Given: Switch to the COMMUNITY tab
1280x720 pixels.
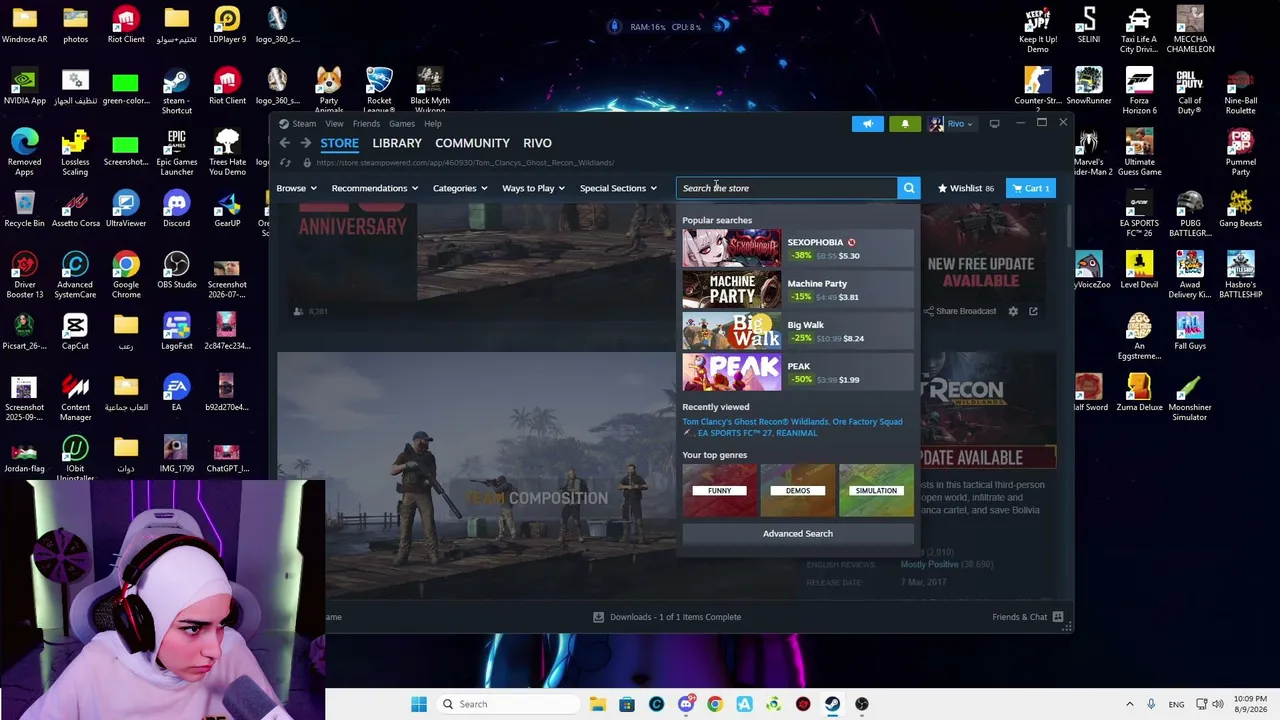Looking at the screenshot, I should pos(472,143).
